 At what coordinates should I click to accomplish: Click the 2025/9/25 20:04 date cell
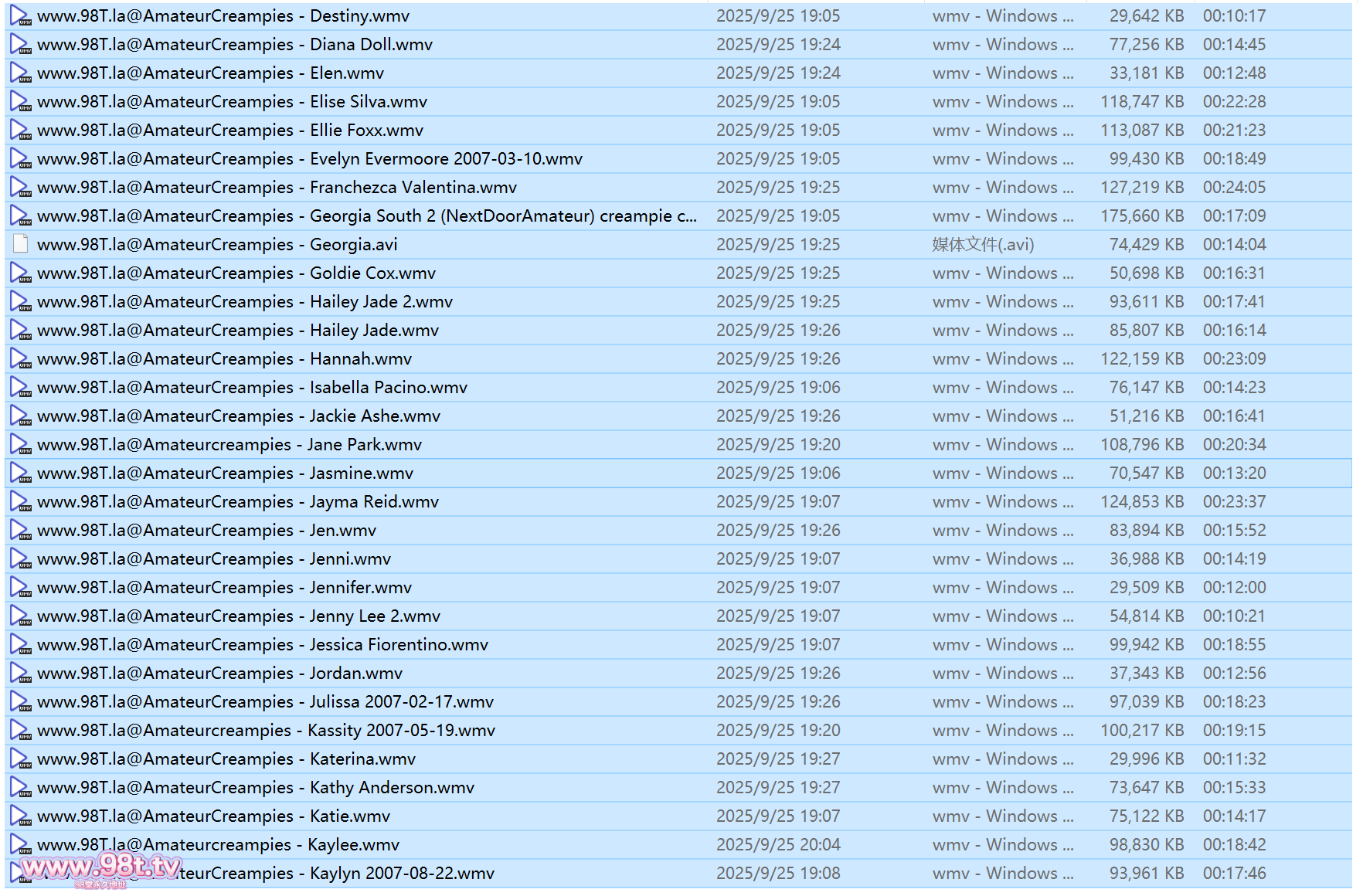pyautogui.click(x=777, y=845)
